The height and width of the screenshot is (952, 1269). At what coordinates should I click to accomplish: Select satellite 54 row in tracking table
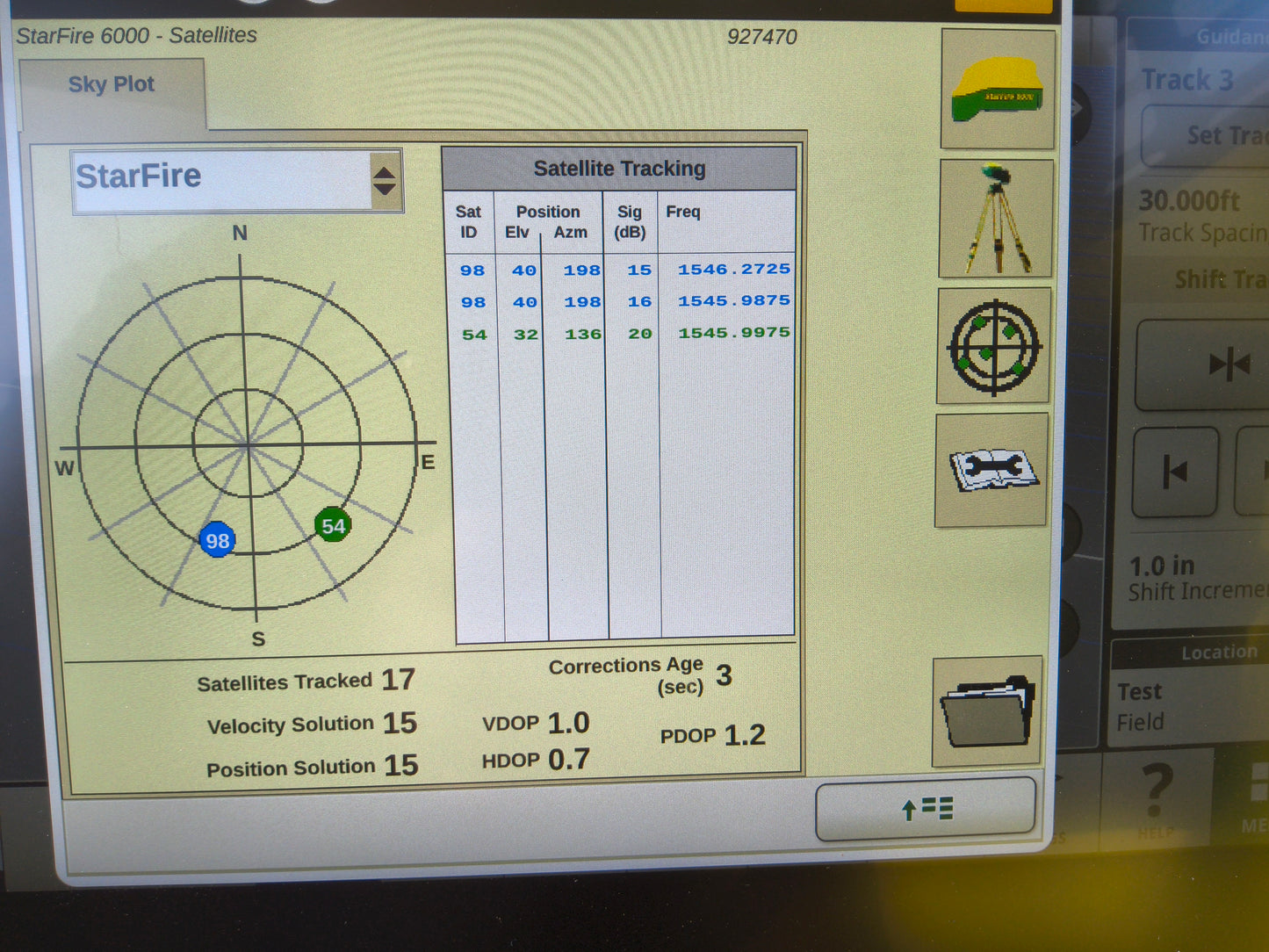point(625,333)
